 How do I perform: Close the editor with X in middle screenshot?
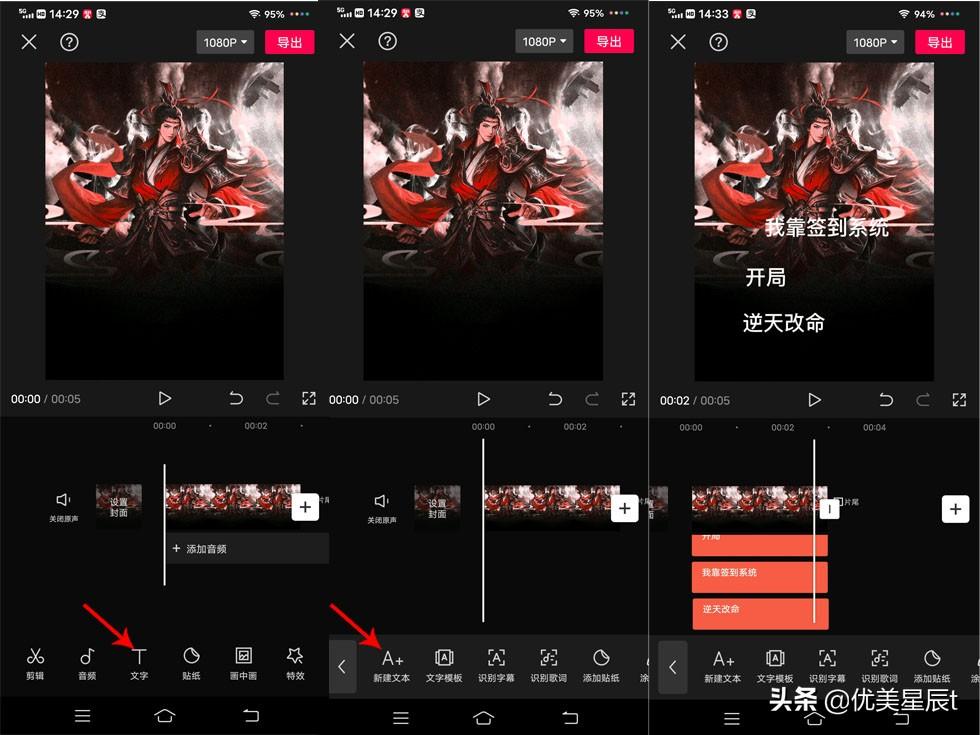coord(347,41)
